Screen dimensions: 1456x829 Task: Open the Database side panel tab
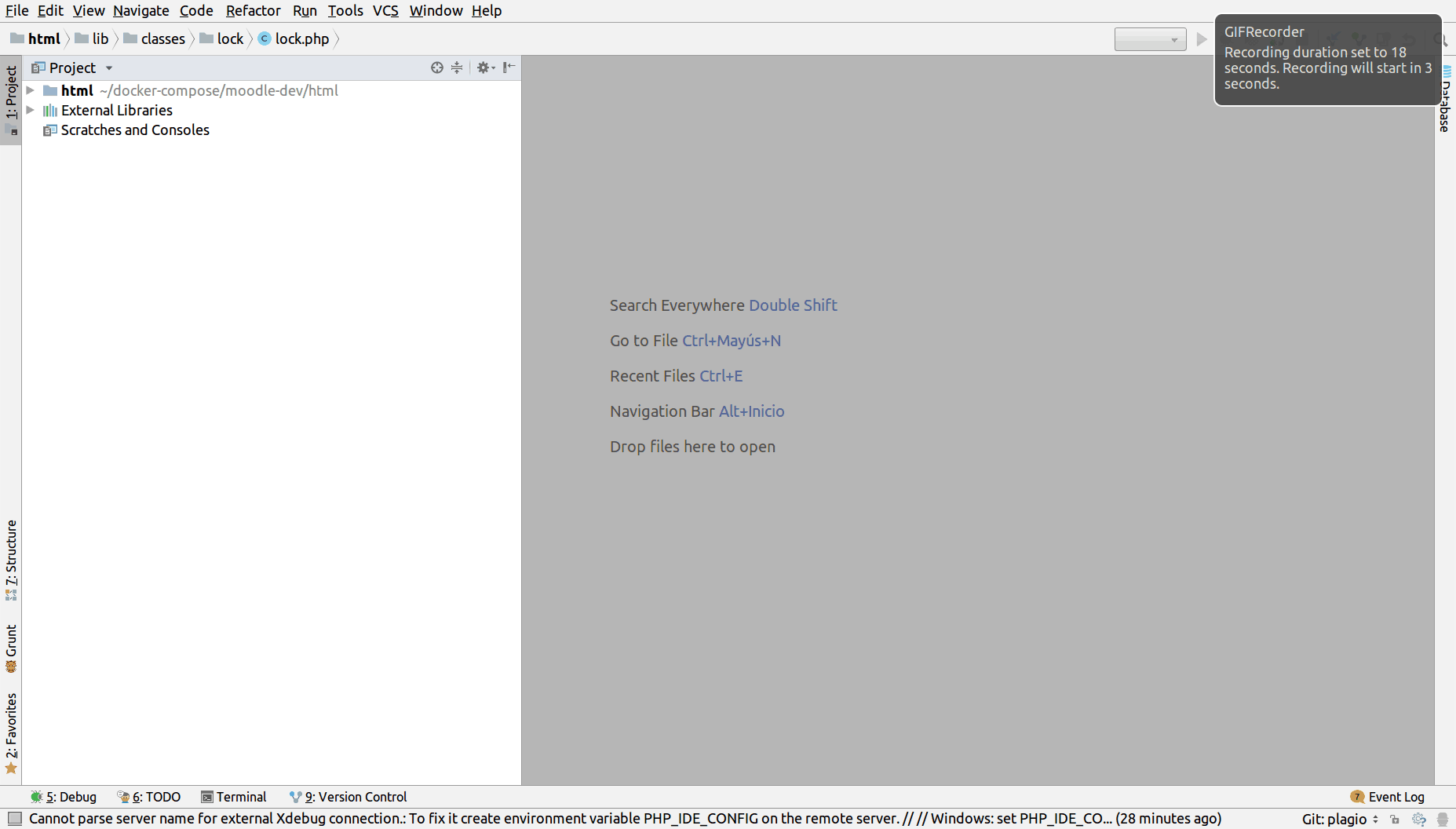point(1446,100)
